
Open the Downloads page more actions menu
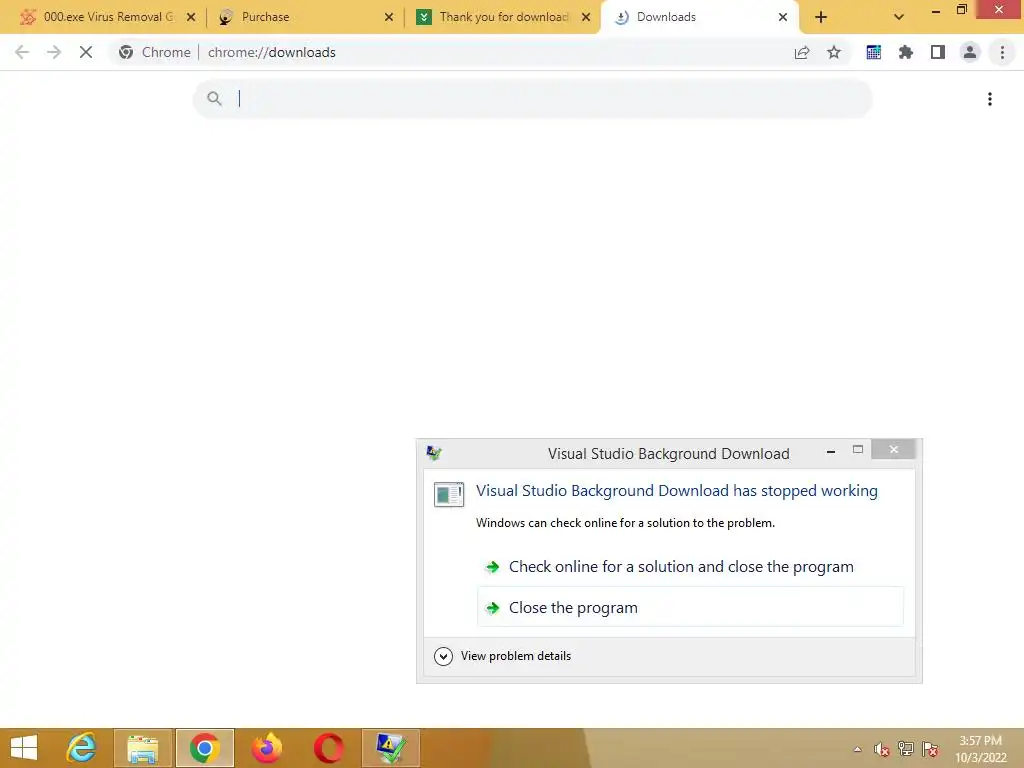[x=990, y=99]
